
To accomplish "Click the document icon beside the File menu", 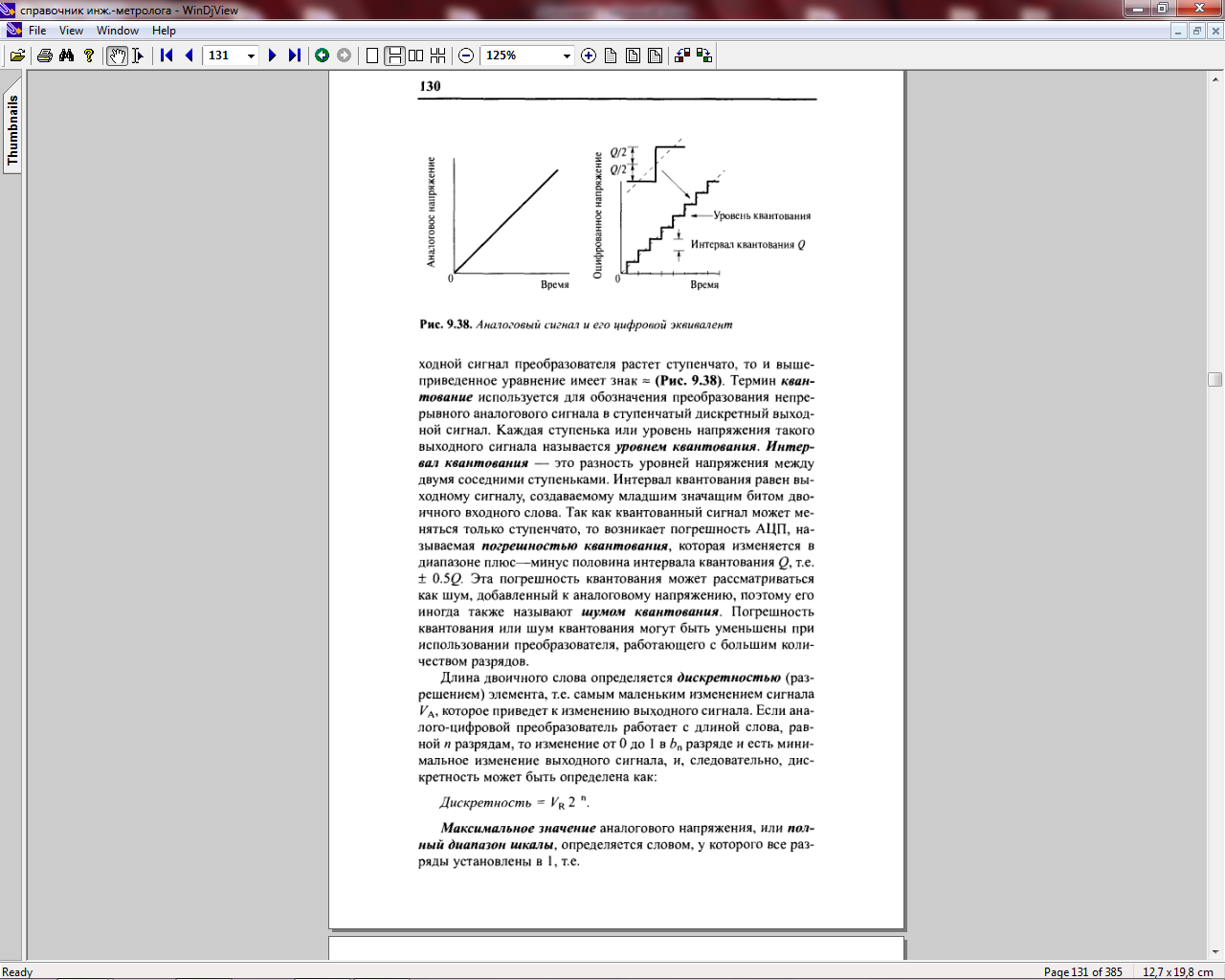I will (13, 31).
